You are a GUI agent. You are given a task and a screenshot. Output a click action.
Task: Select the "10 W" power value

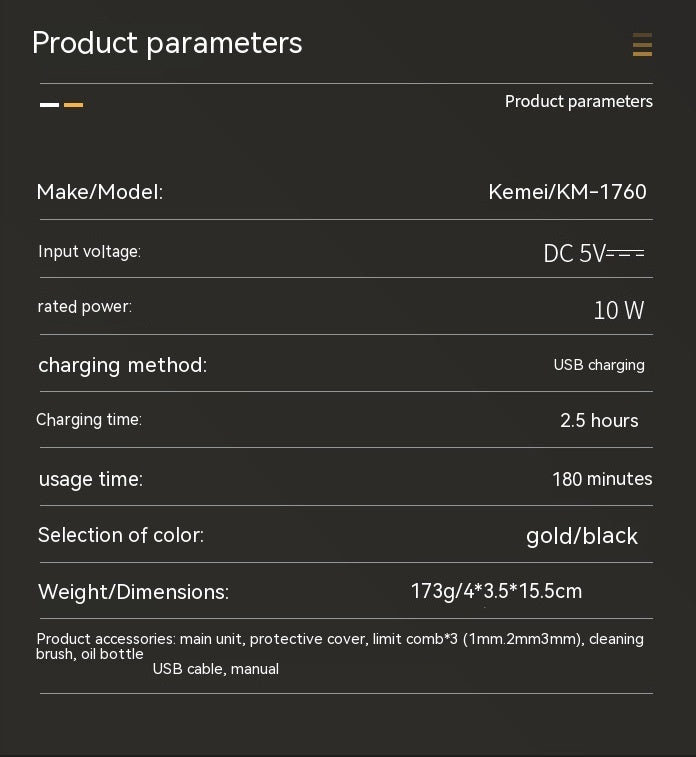[619, 310]
